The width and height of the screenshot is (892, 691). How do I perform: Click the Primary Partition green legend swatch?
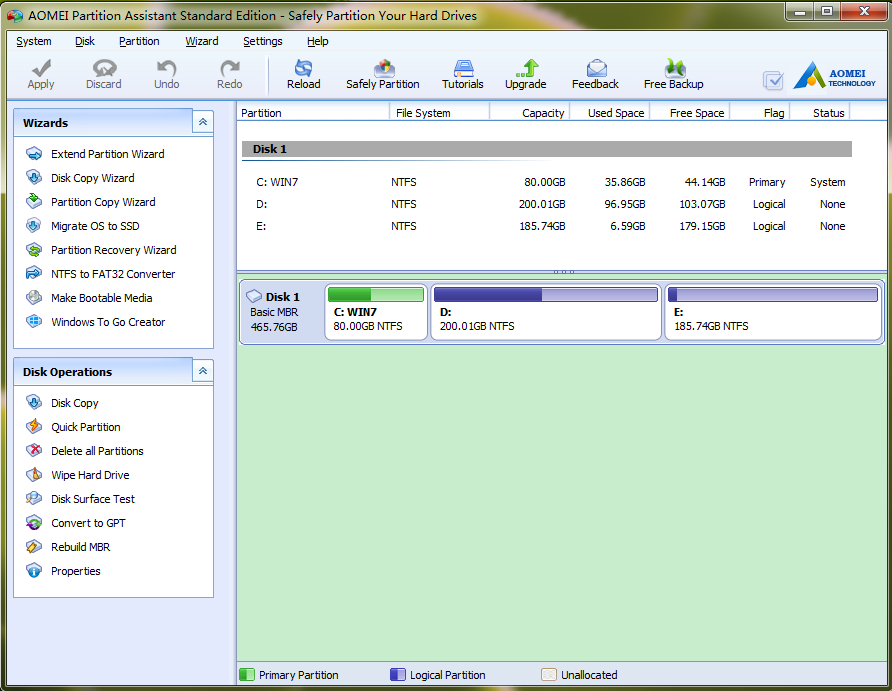[x=247, y=675]
